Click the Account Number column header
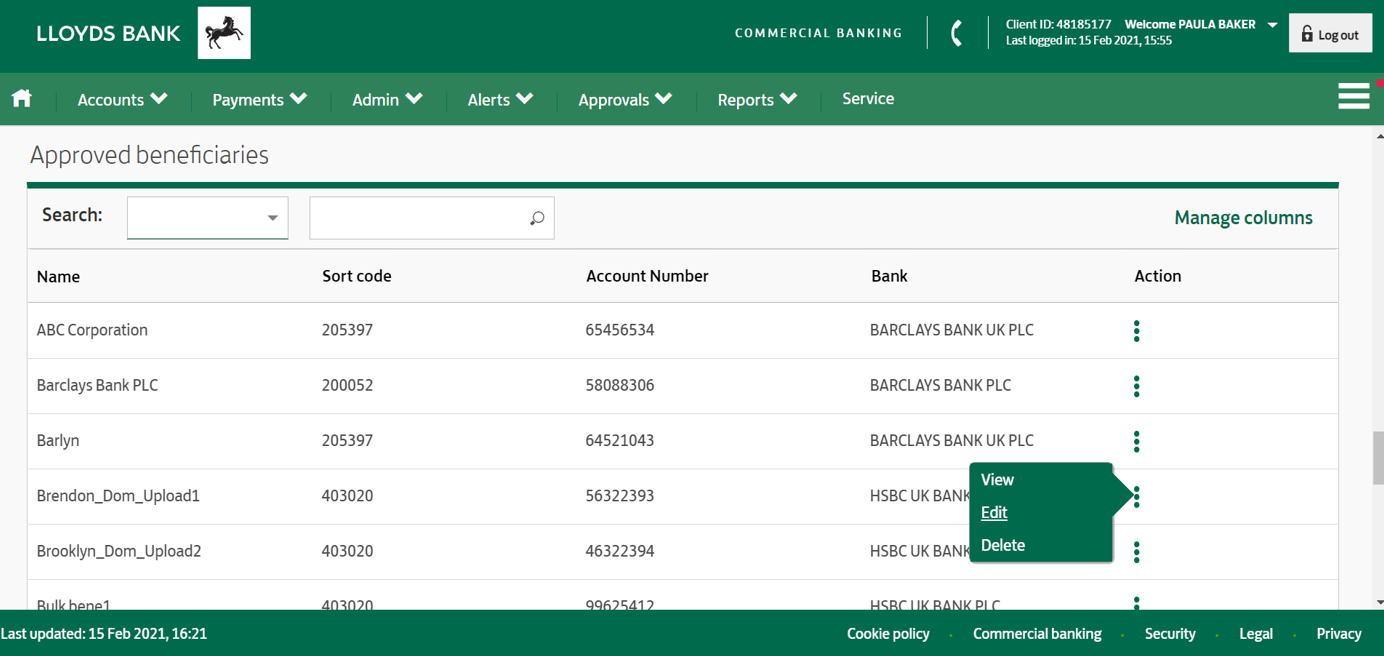Viewport: 1384px width, 656px height. coord(647,277)
